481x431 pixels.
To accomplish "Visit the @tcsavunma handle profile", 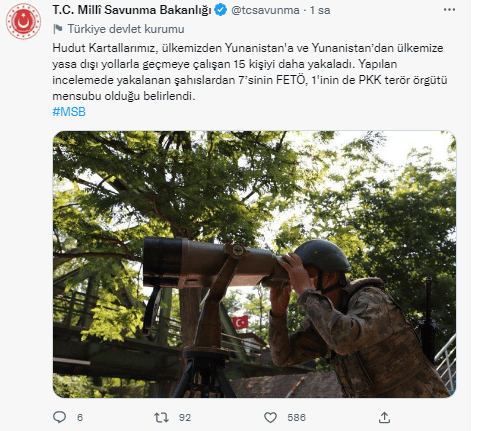I will (265, 10).
